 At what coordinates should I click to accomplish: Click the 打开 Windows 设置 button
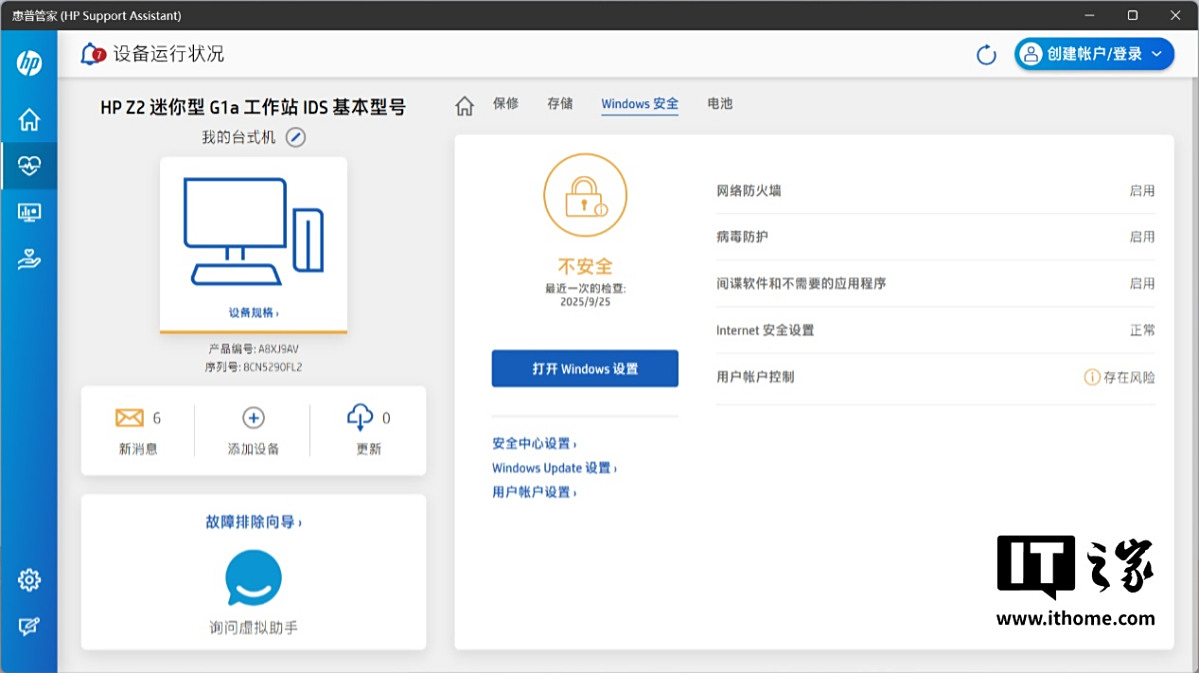[x=585, y=369]
